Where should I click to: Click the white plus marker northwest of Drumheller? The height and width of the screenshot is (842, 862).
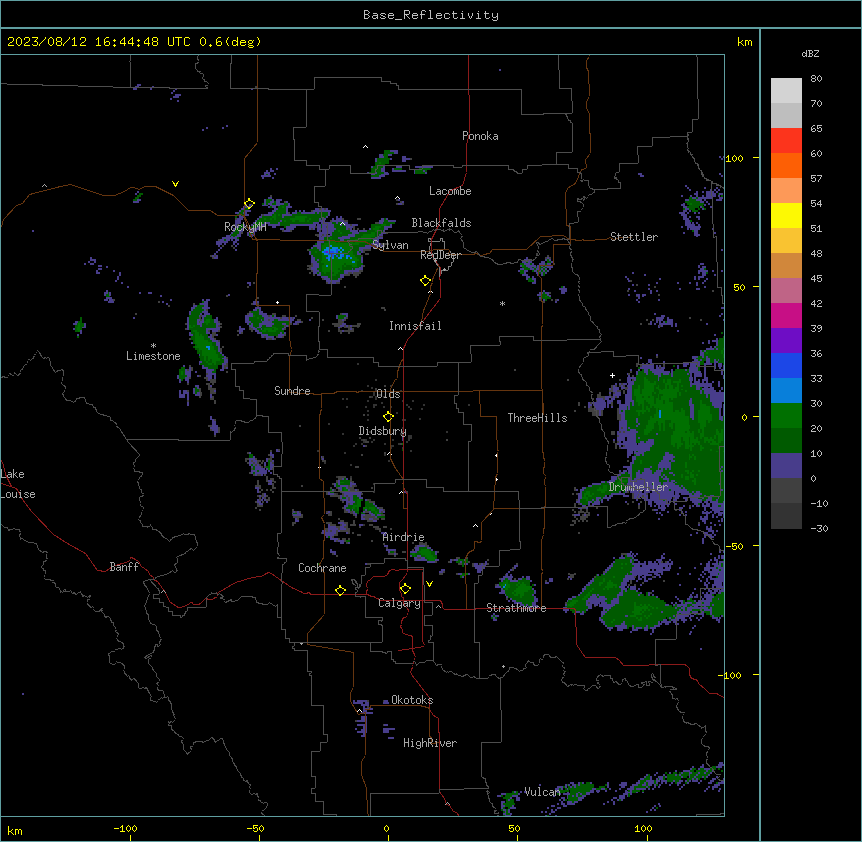[612, 375]
